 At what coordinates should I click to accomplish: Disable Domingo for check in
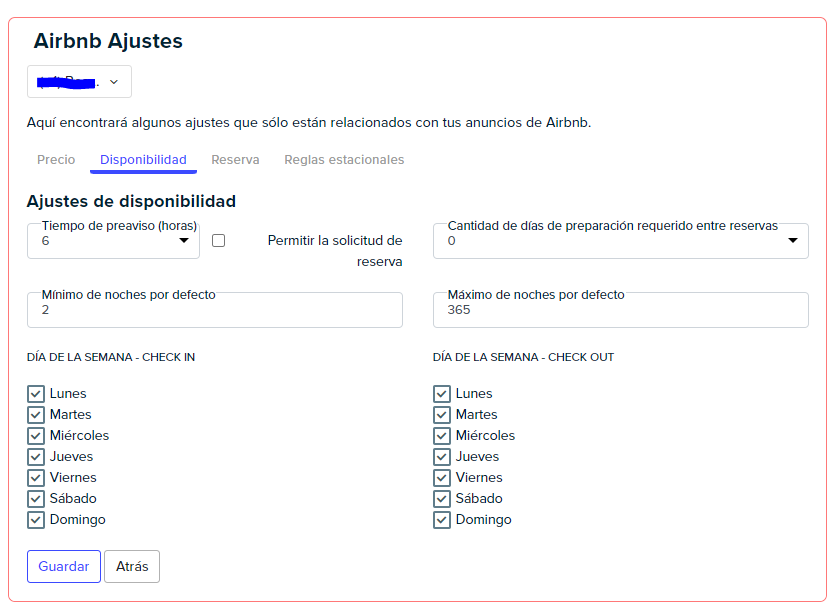point(36,520)
